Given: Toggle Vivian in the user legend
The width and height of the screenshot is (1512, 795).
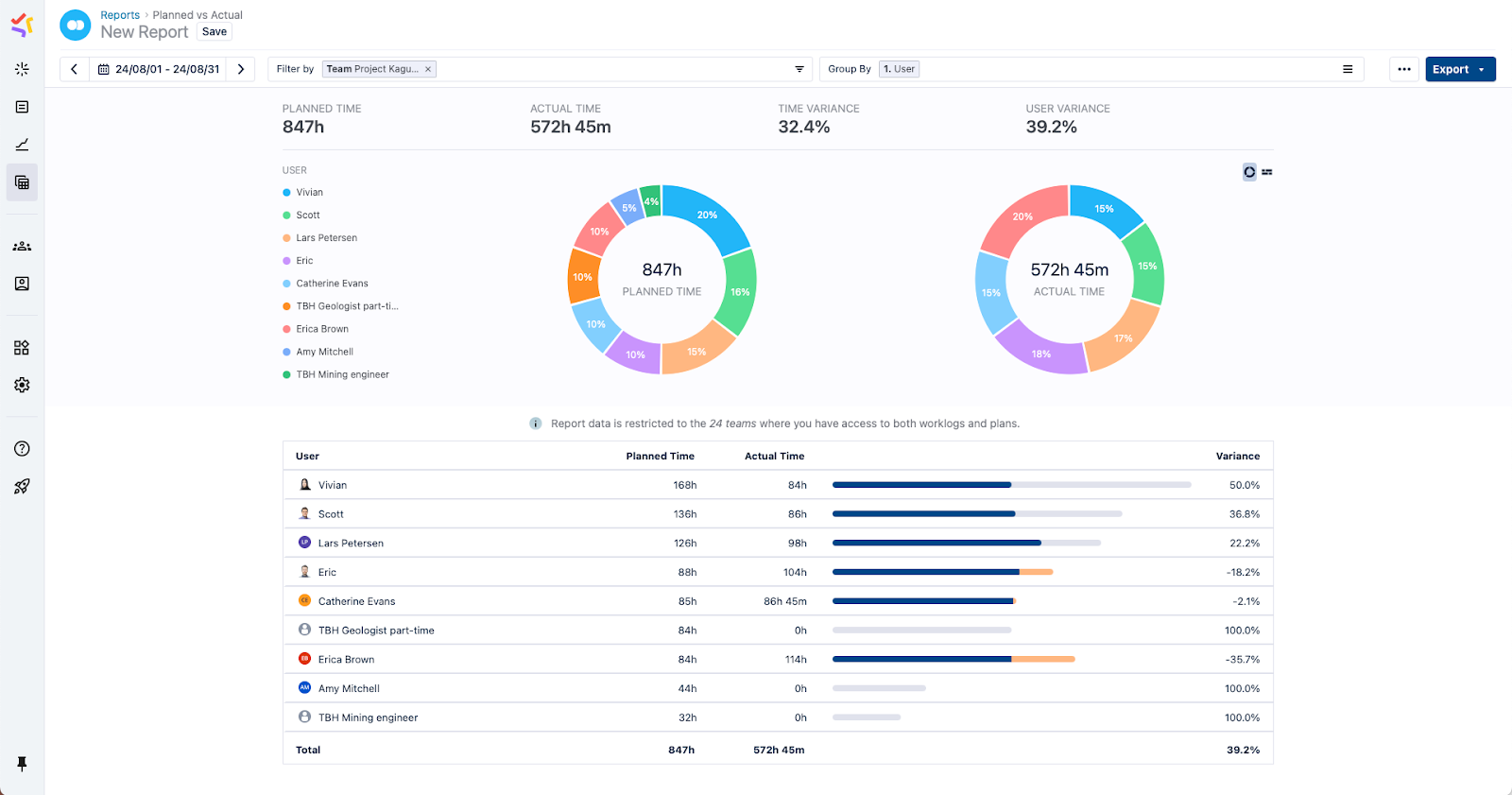Looking at the screenshot, I should point(309,193).
